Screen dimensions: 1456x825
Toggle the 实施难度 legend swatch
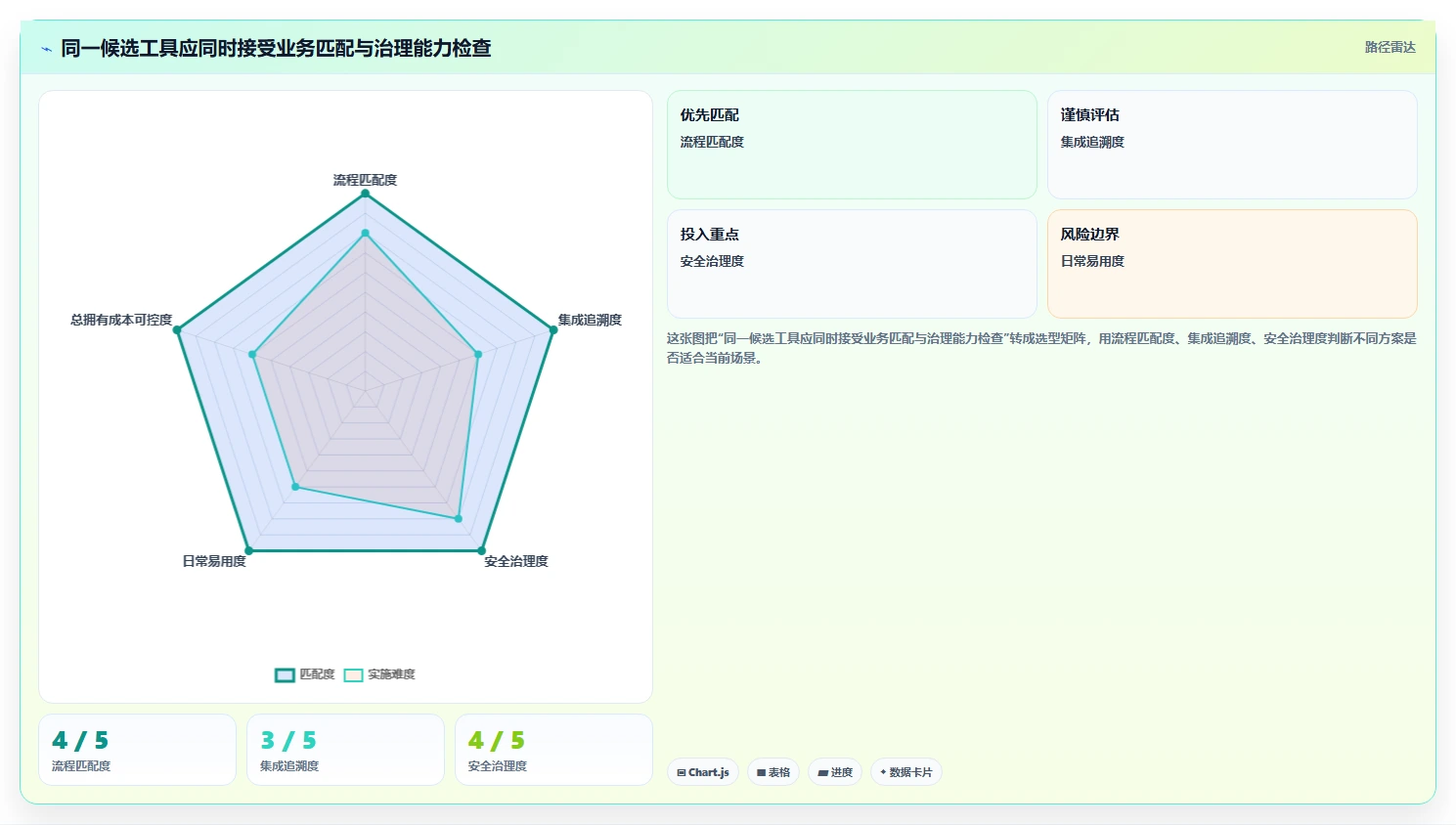(x=353, y=675)
